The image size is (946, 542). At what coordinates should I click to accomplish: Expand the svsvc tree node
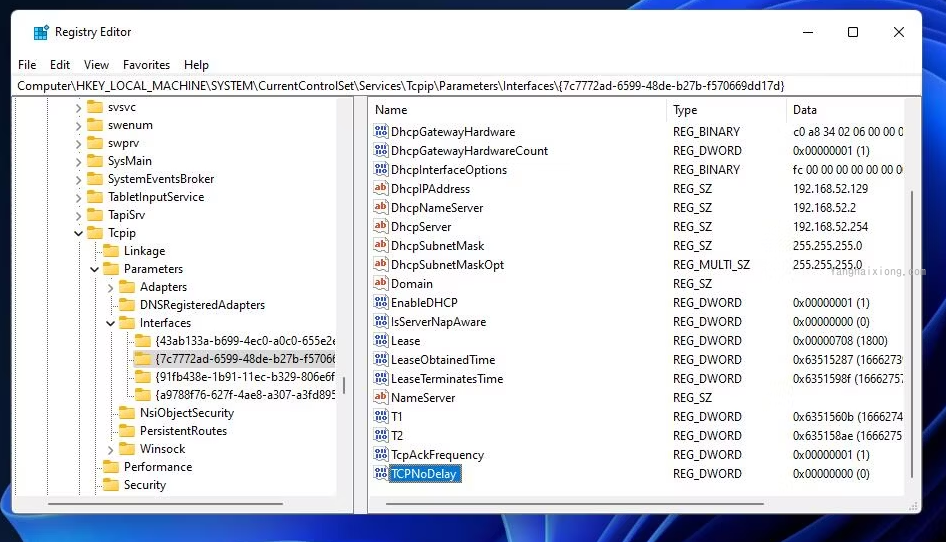(x=78, y=108)
